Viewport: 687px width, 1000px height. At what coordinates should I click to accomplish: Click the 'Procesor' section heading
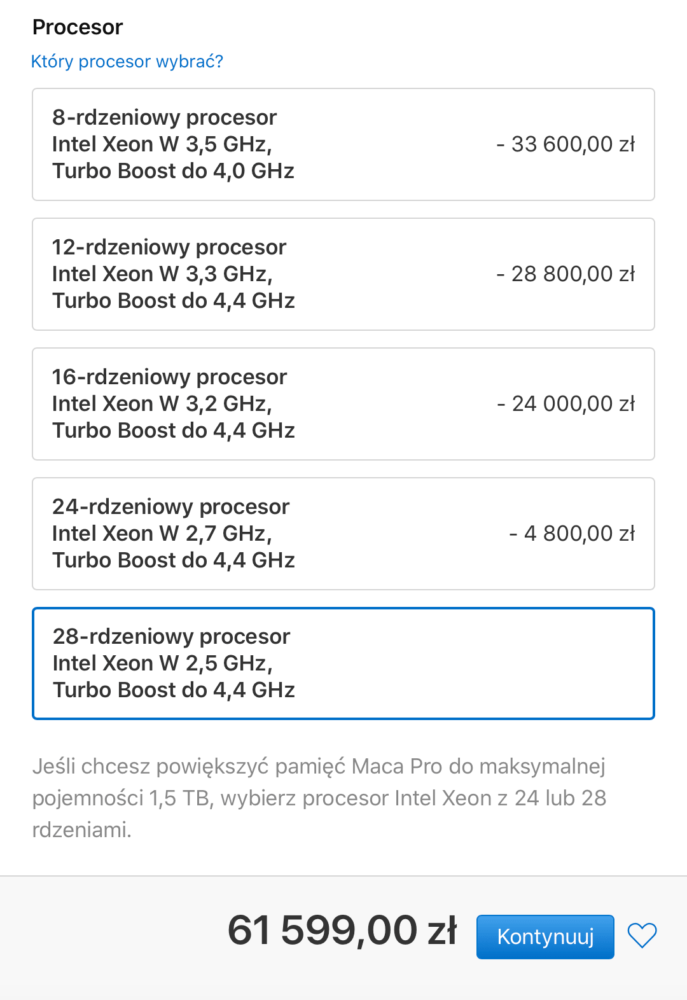(x=77, y=27)
